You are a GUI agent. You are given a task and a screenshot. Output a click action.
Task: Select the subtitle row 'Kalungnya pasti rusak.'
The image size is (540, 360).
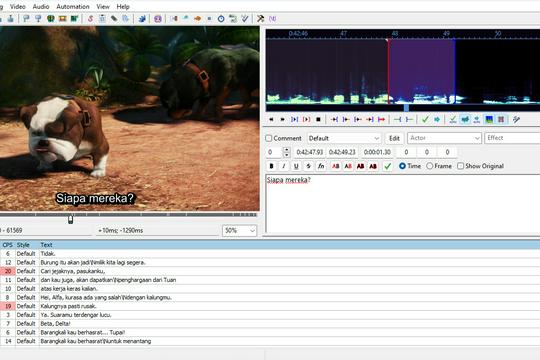pos(270,306)
